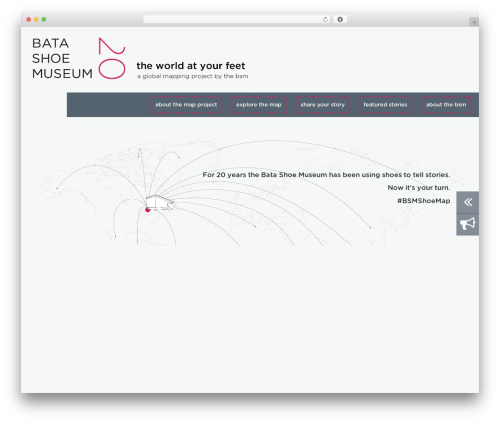Screen dimensions: 500x423
Task: Click the shoe illustration on the map
Action: point(160,203)
